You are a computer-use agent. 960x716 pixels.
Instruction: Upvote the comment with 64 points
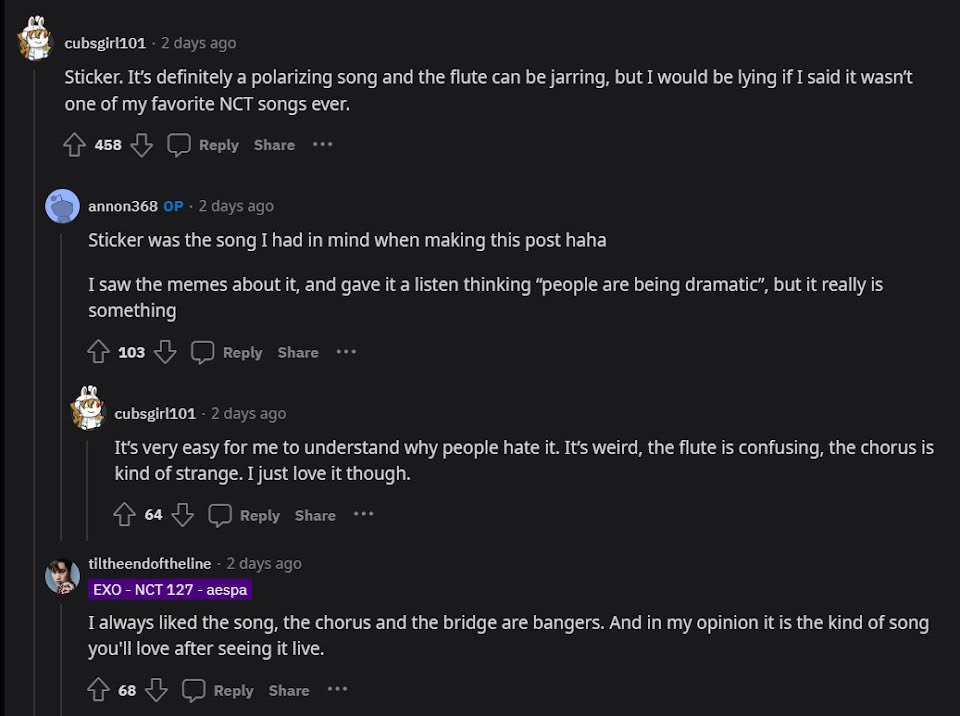pyautogui.click(x=124, y=515)
